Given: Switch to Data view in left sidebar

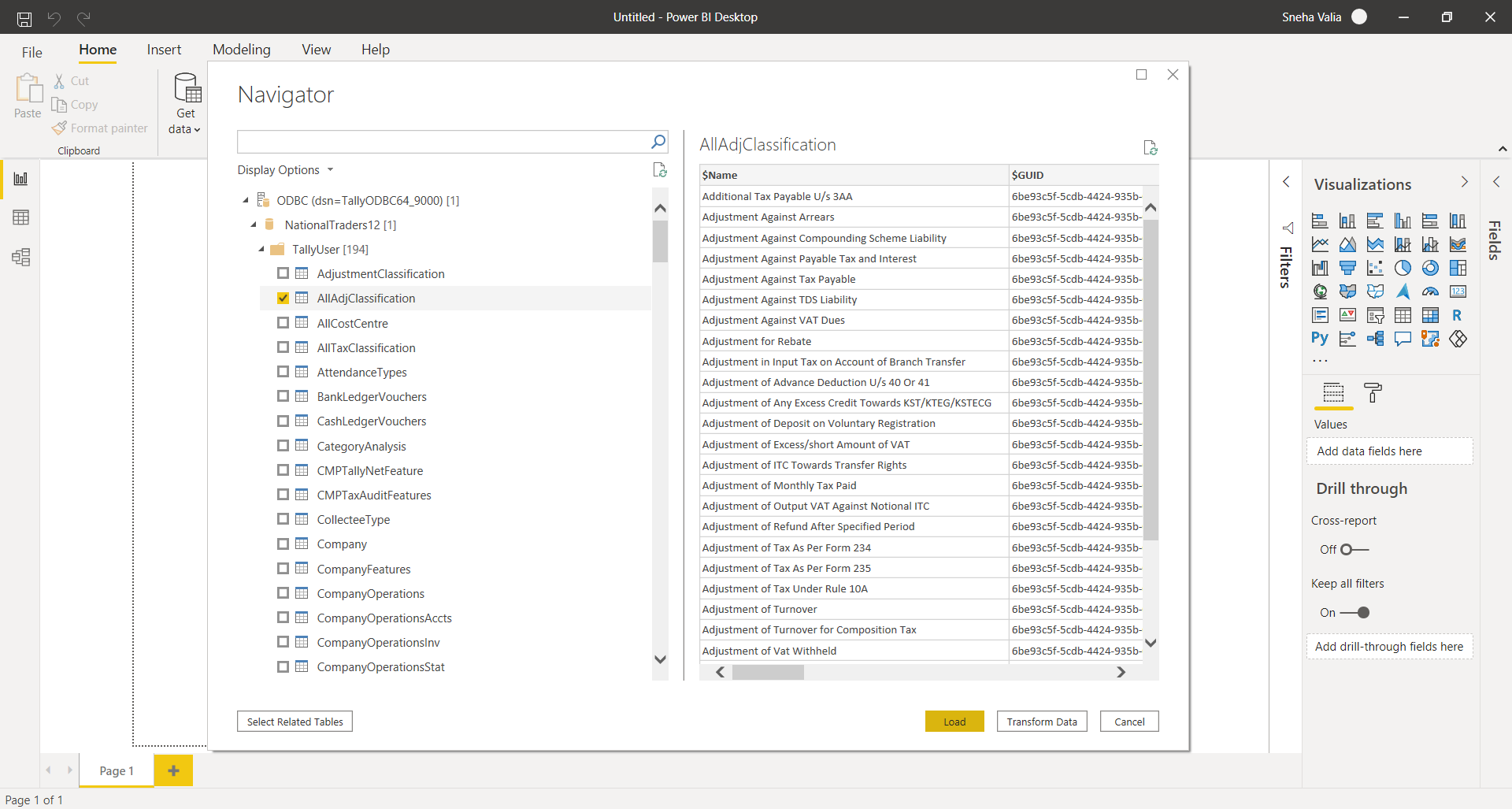Looking at the screenshot, I should 21,217.
